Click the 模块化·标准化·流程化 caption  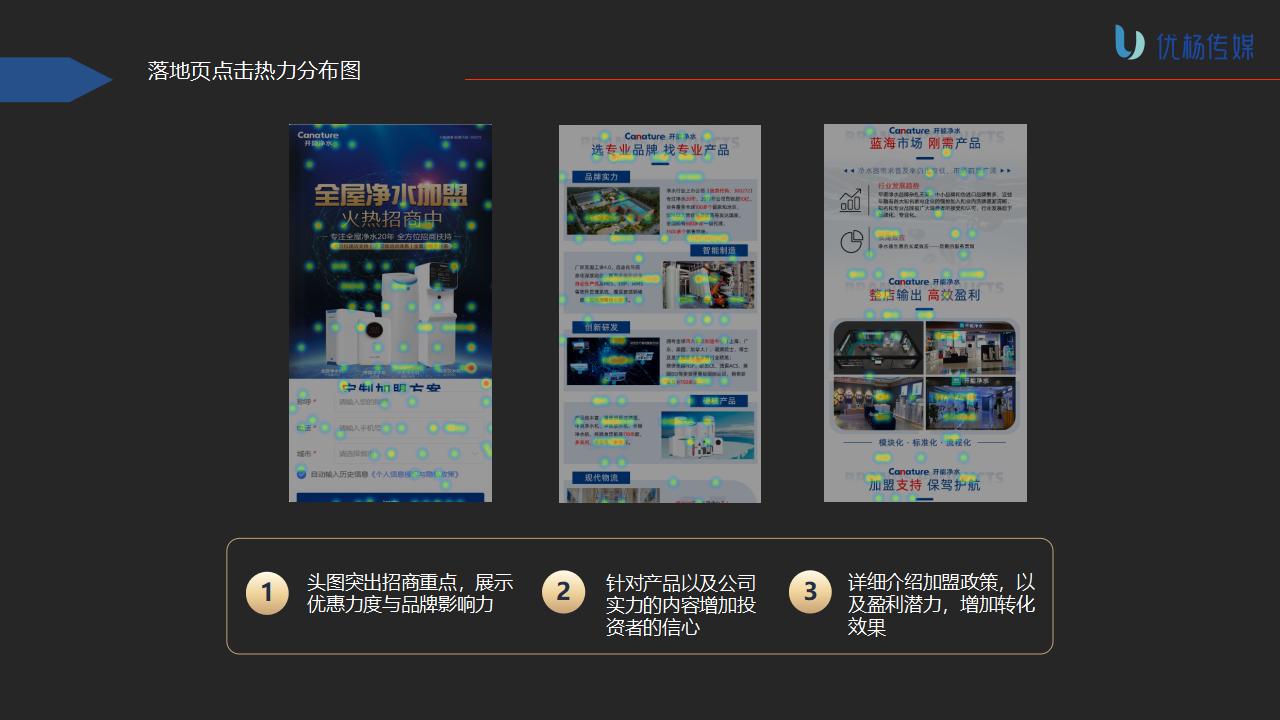tap(925, 442)
